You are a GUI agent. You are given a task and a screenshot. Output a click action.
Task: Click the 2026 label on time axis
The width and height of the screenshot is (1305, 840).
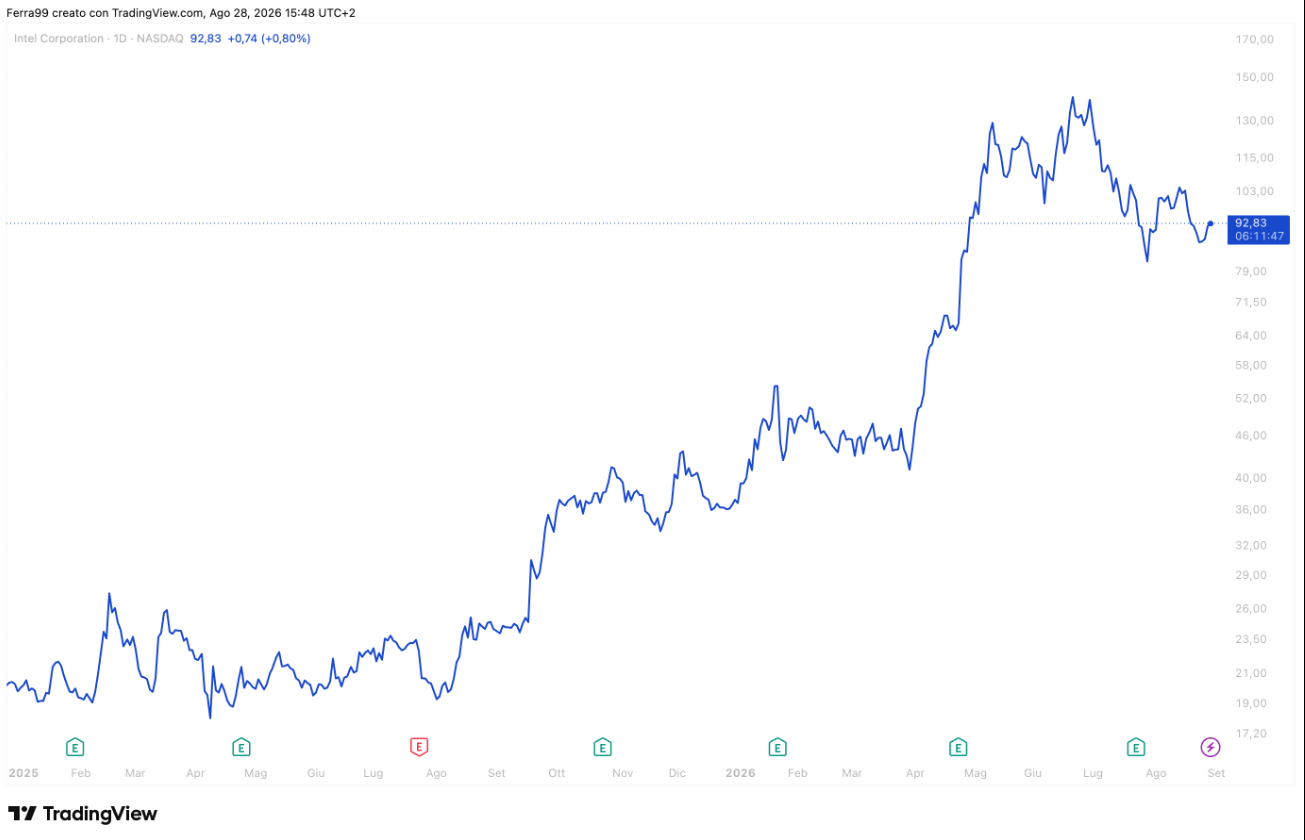(x=740, y=773)
